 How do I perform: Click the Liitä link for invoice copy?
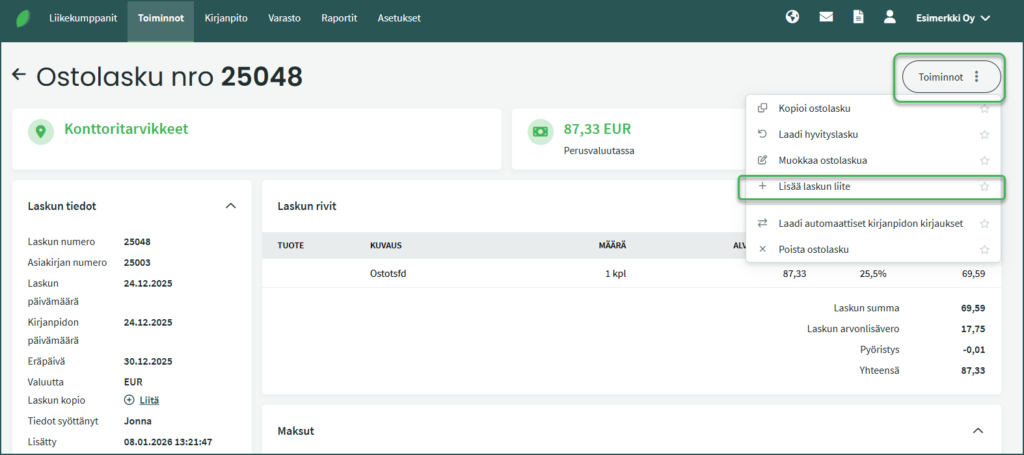(149, 400)
